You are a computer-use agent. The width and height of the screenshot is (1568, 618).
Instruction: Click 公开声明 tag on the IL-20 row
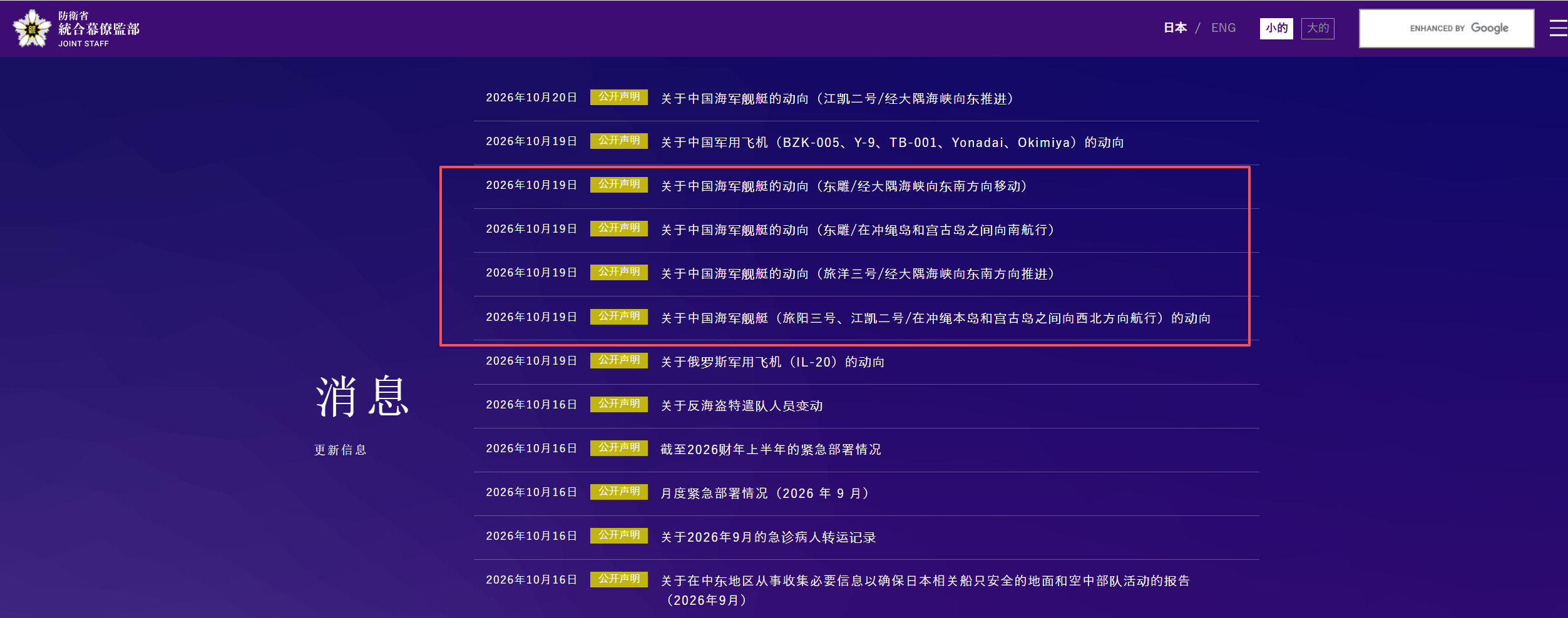pos(618,360)
